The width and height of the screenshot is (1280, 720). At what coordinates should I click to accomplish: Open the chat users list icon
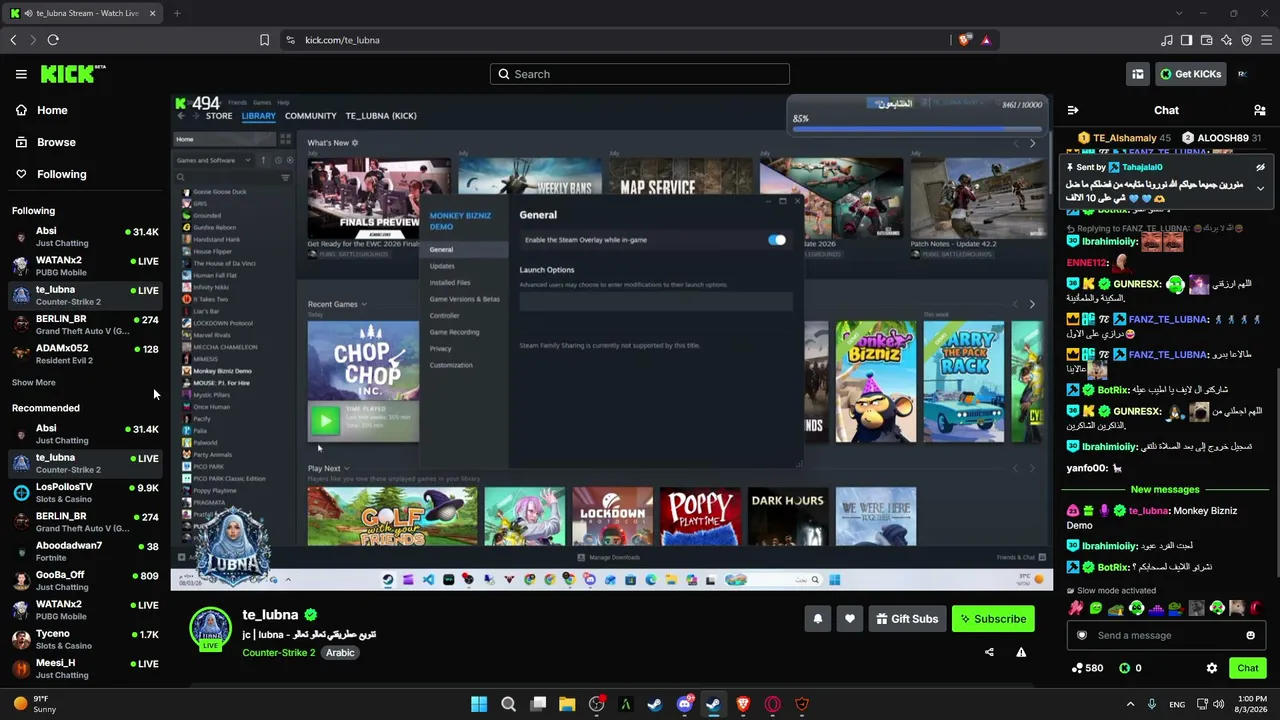click(1259, 110)
